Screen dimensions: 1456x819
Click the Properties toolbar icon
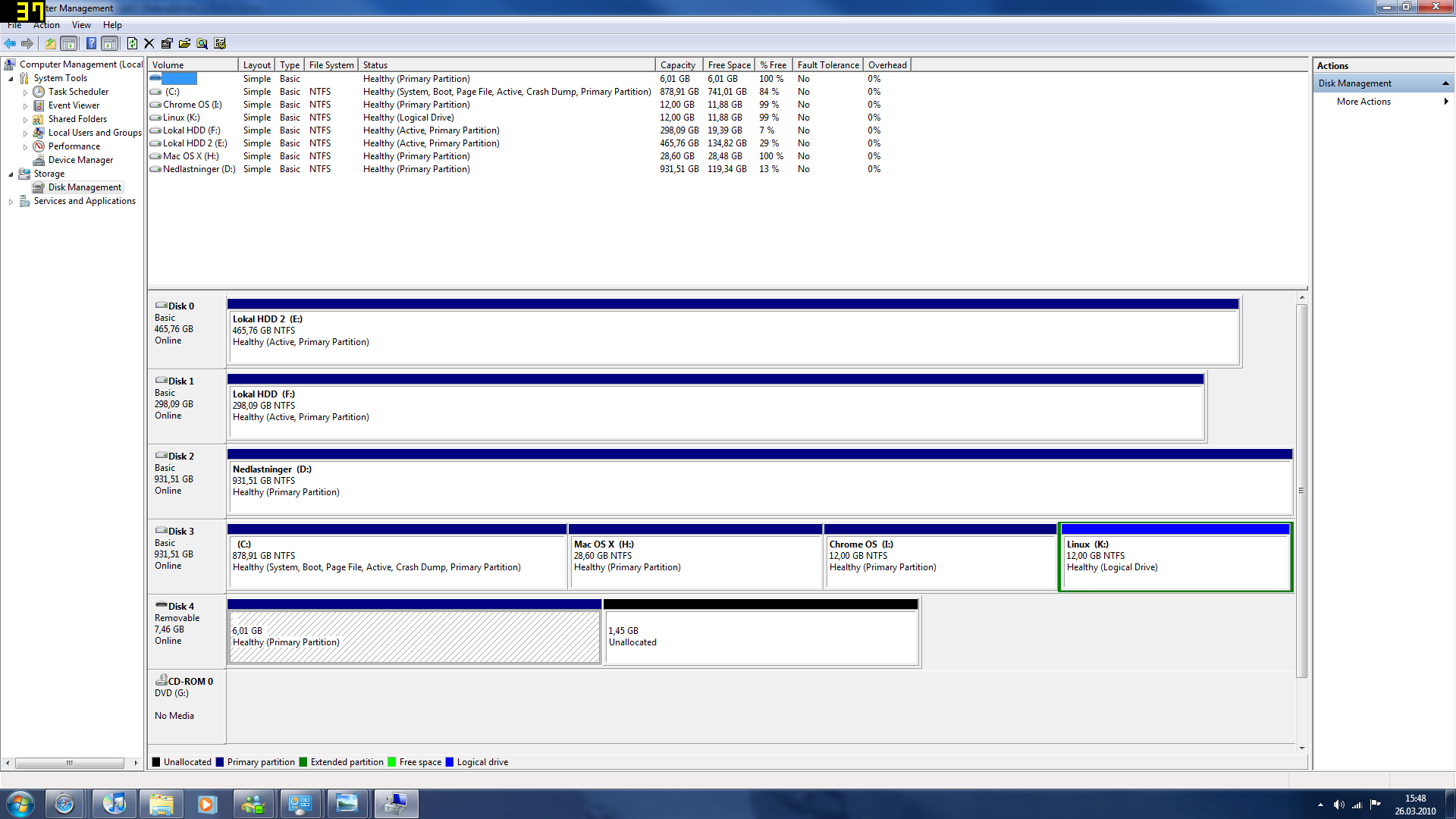click(x=167, y=43)
